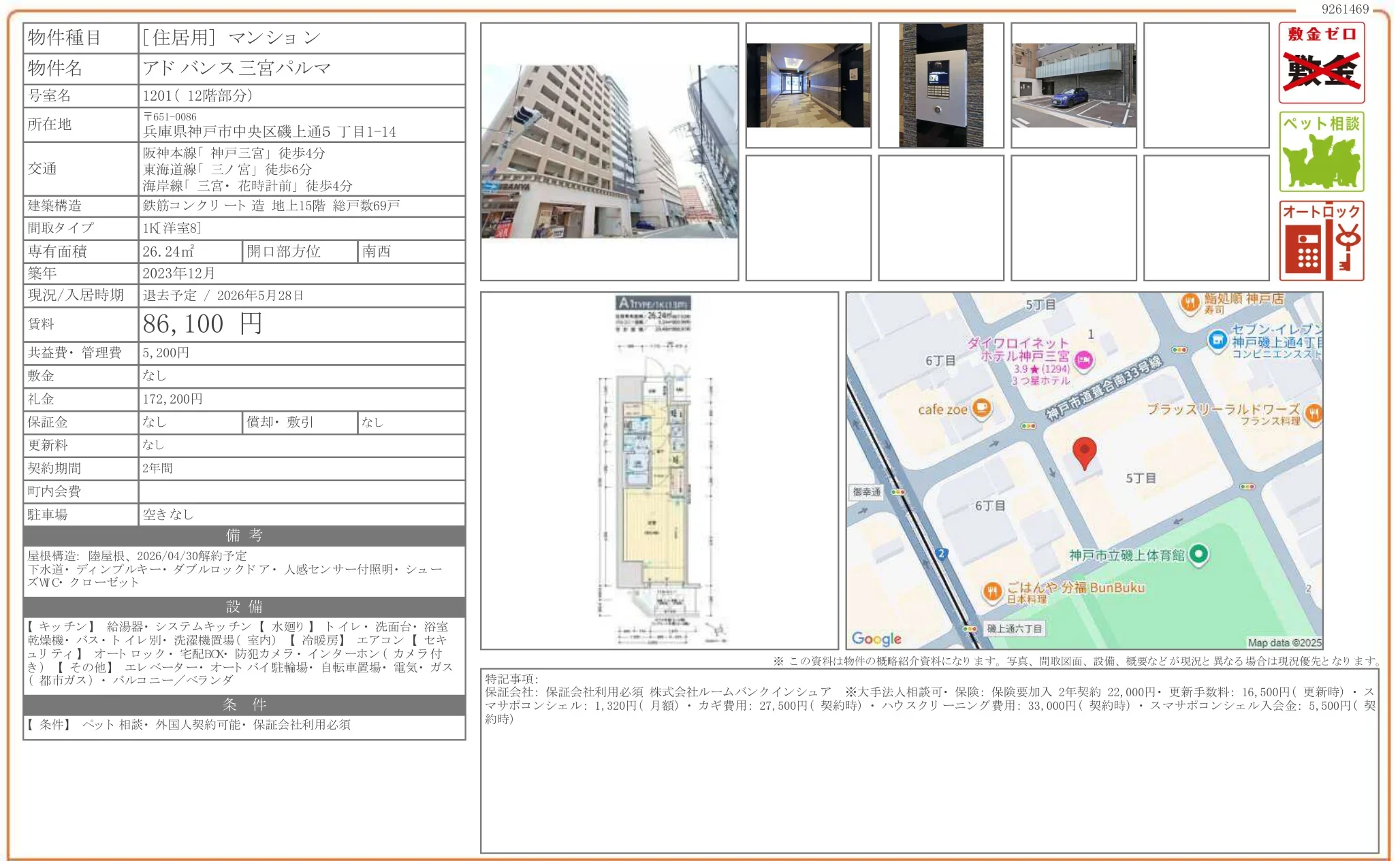Image resolution: width=1400 pixels, height=861 pixels.
Task: Click the cafe zoe map marker
Action: [982, 408]
